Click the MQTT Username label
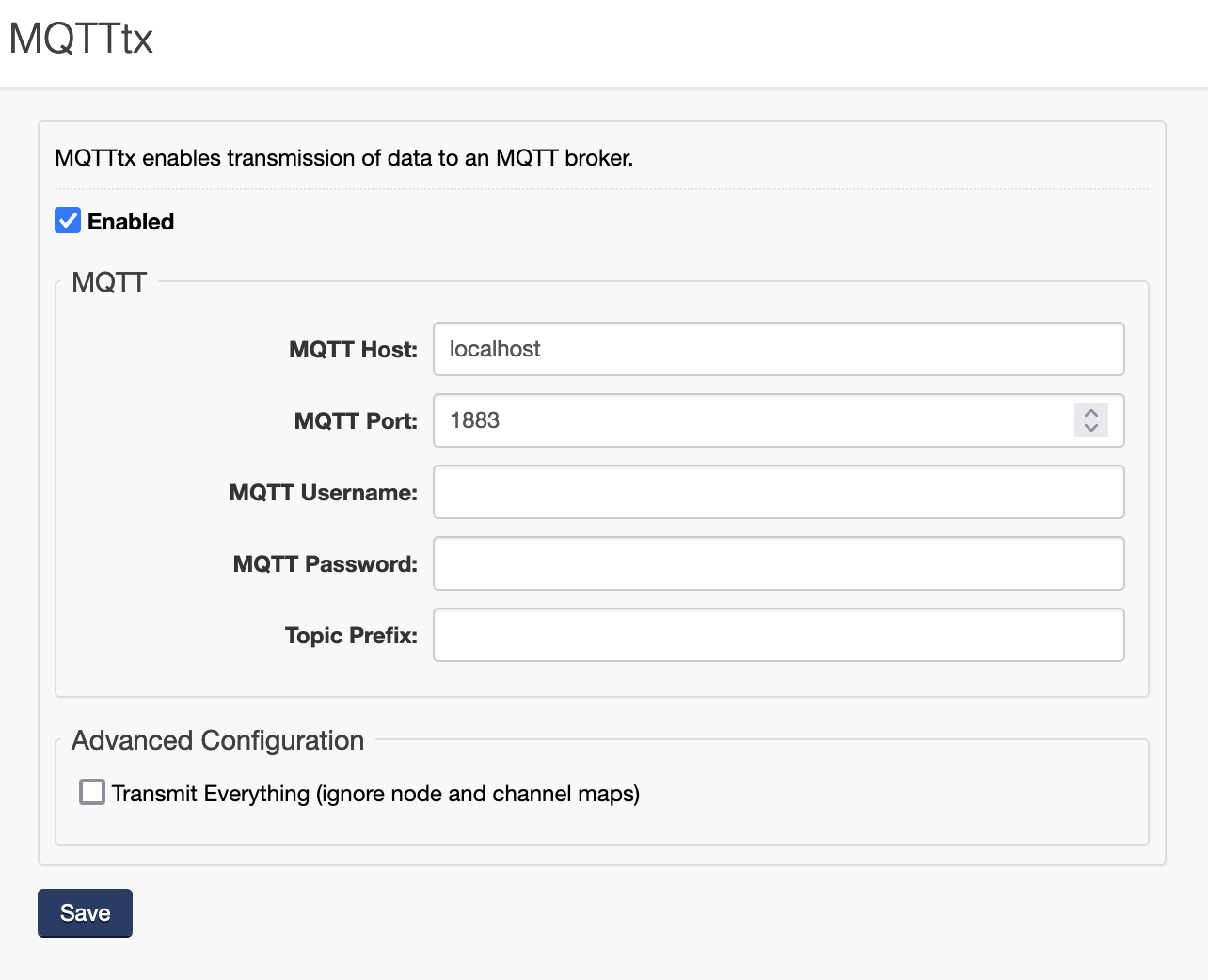The height and width of the screenshot is (980, 1208). tap(323, 493)
